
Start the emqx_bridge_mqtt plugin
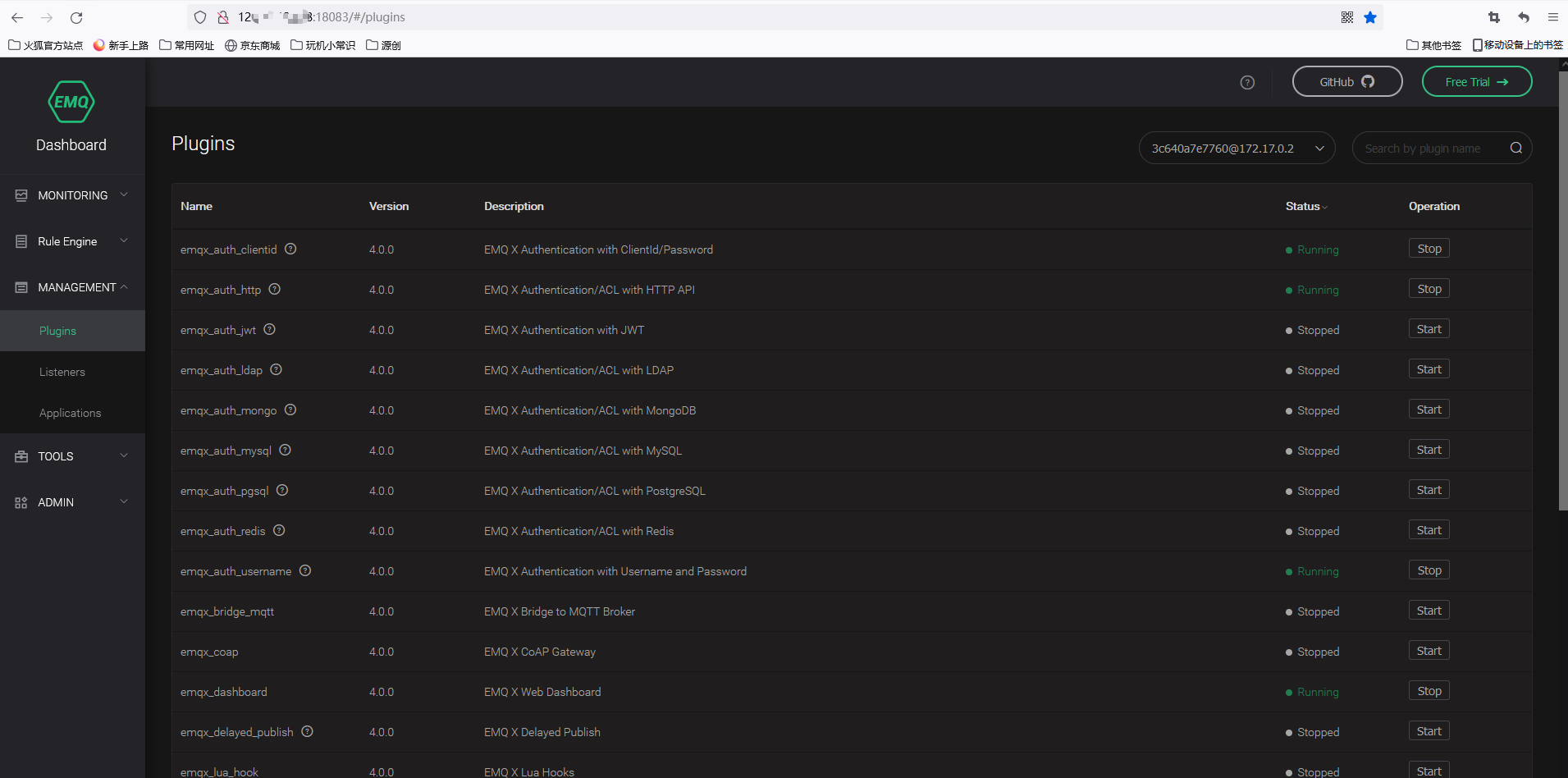pos(1429,611)
